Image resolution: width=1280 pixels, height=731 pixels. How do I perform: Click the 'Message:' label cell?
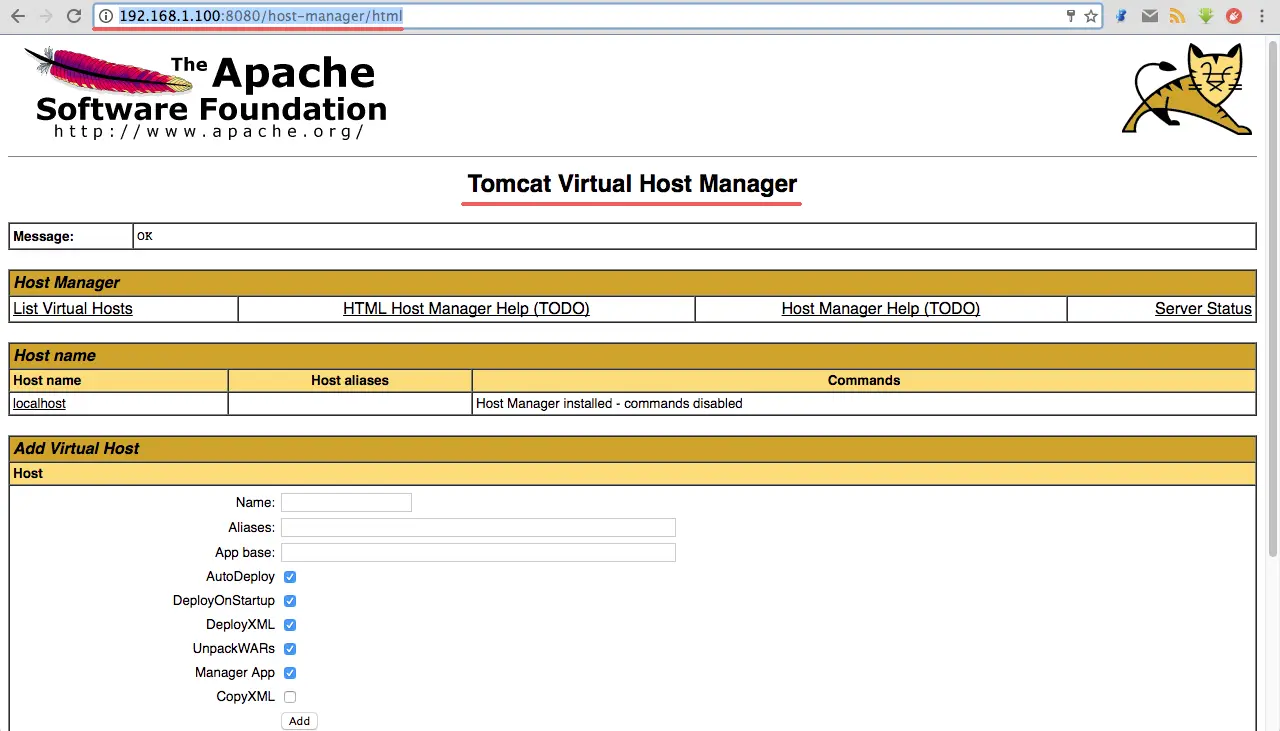click(71, 236)
